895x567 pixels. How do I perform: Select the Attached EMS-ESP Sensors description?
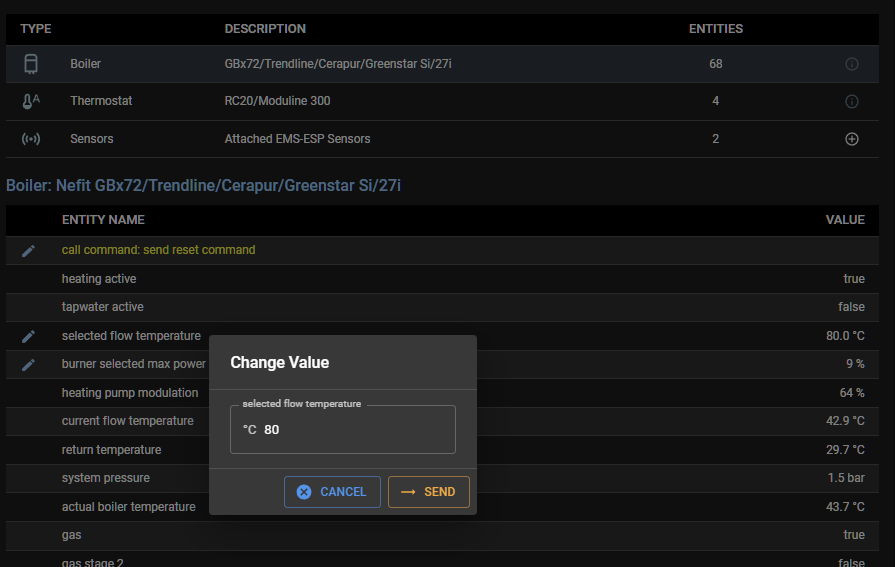tap(297, 139)
